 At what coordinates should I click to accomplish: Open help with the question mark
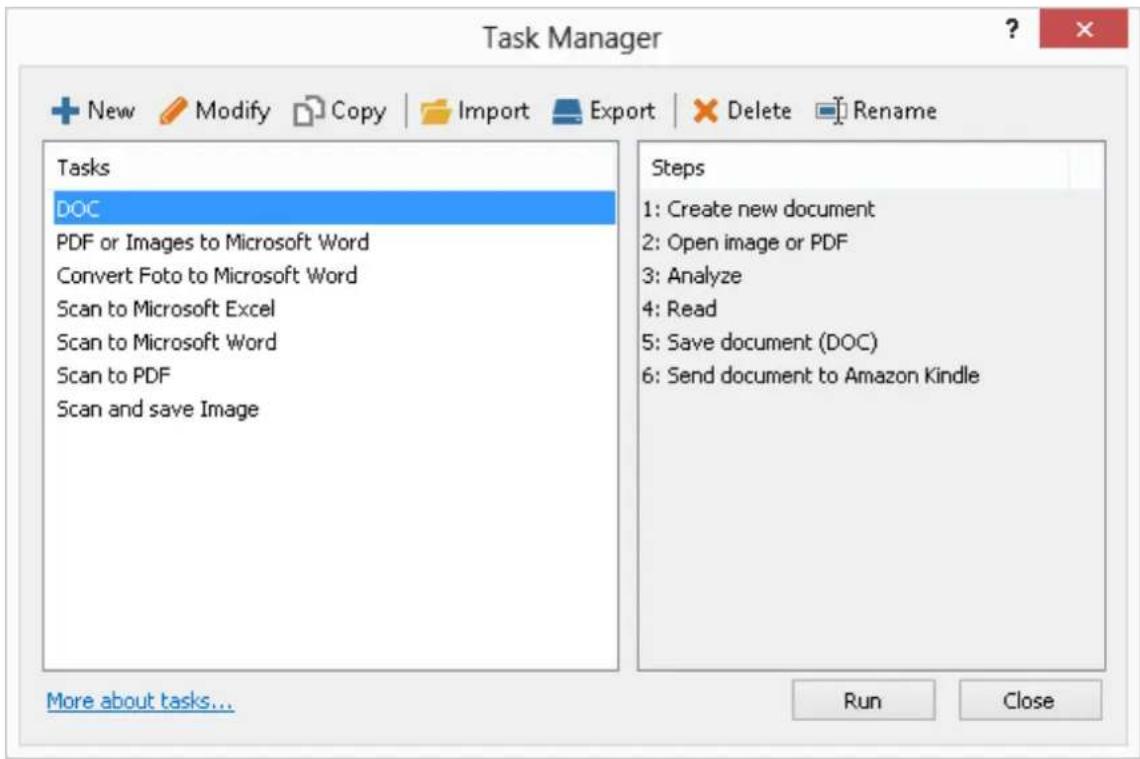(x=1011, y=29)
